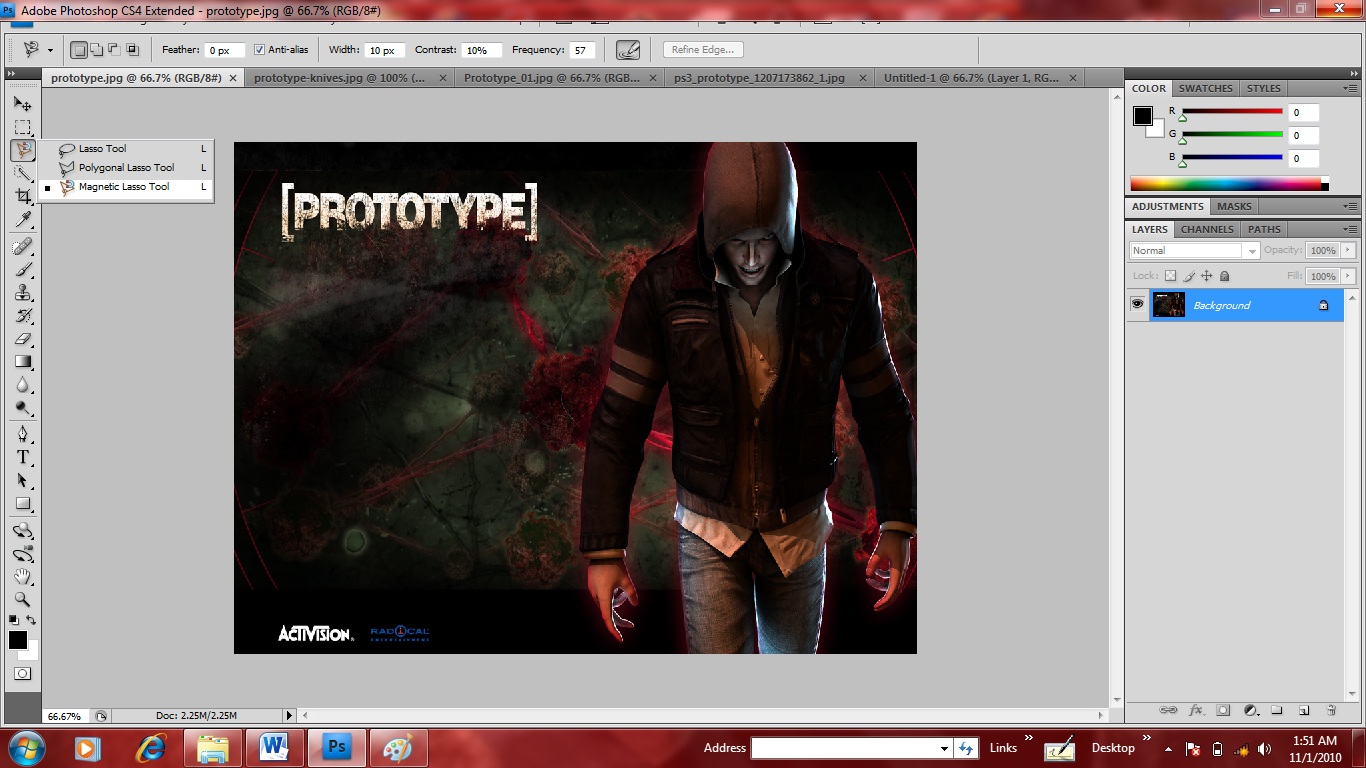Open the Channels tab
The width and height of the screenshot is (1366, 768).
(1207, 229)
